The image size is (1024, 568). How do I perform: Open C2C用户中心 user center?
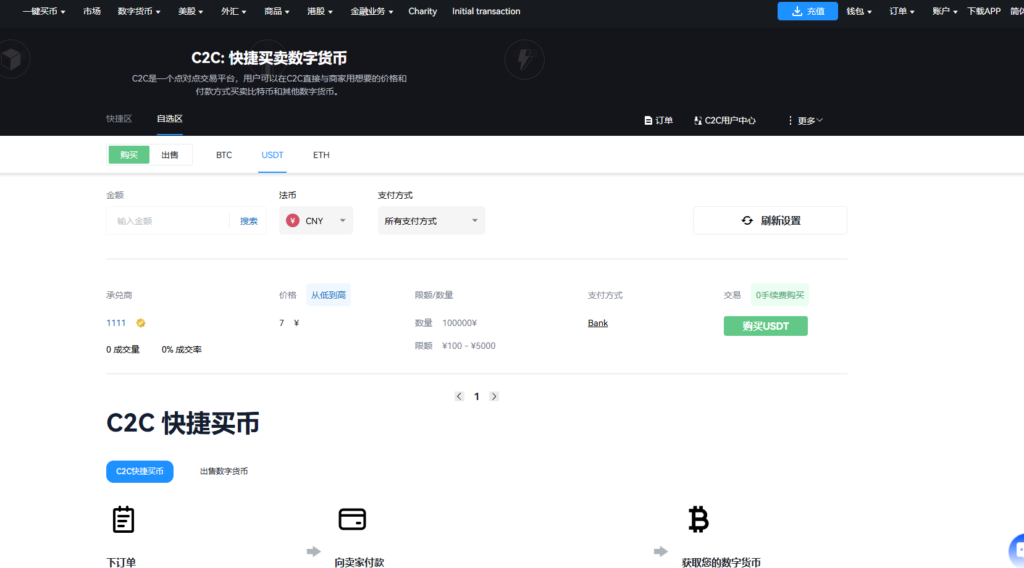tap(725, 121)
